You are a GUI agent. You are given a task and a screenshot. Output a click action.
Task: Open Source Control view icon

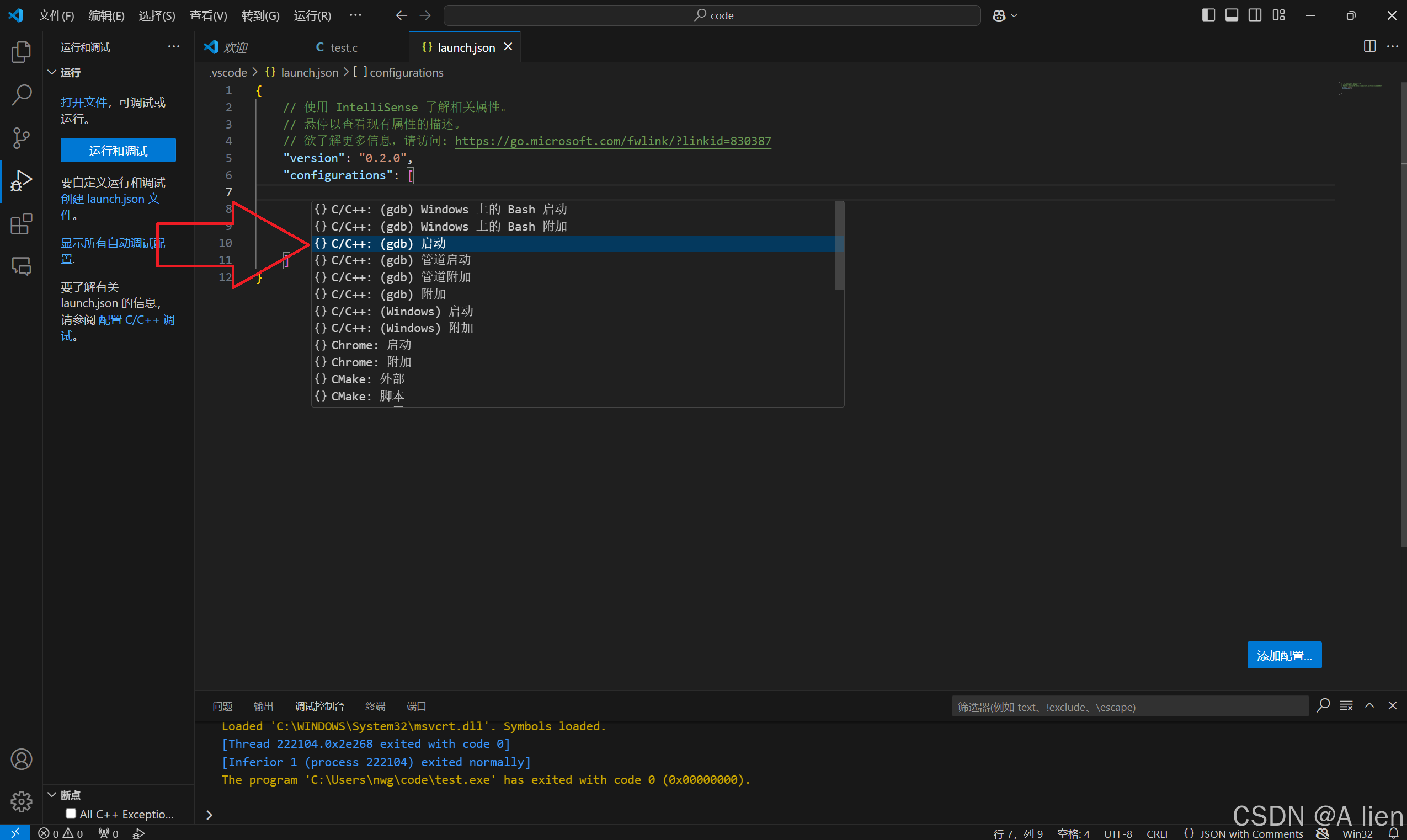(21, 137)
